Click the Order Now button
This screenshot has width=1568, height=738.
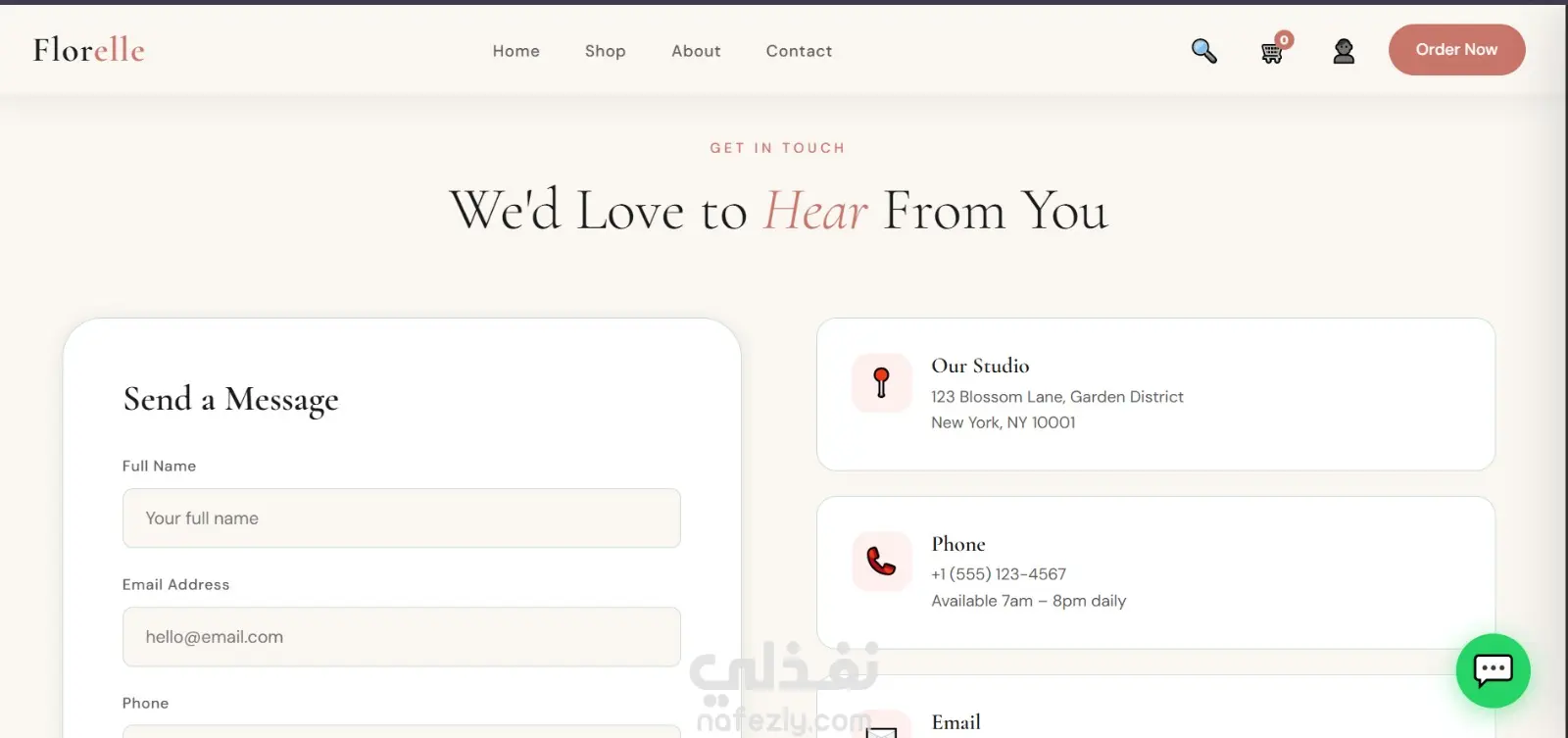click(1456, 50)
